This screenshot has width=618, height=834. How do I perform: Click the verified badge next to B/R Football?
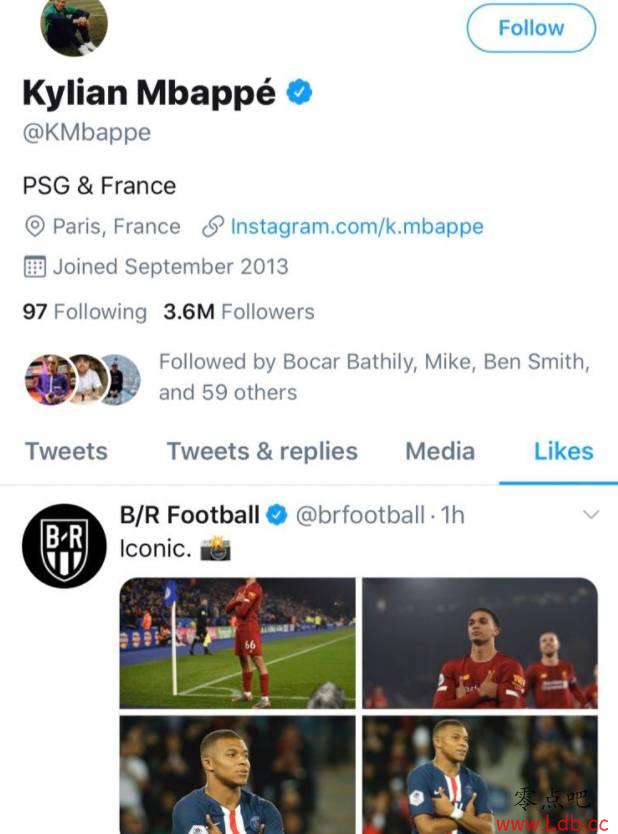[277, 515]
